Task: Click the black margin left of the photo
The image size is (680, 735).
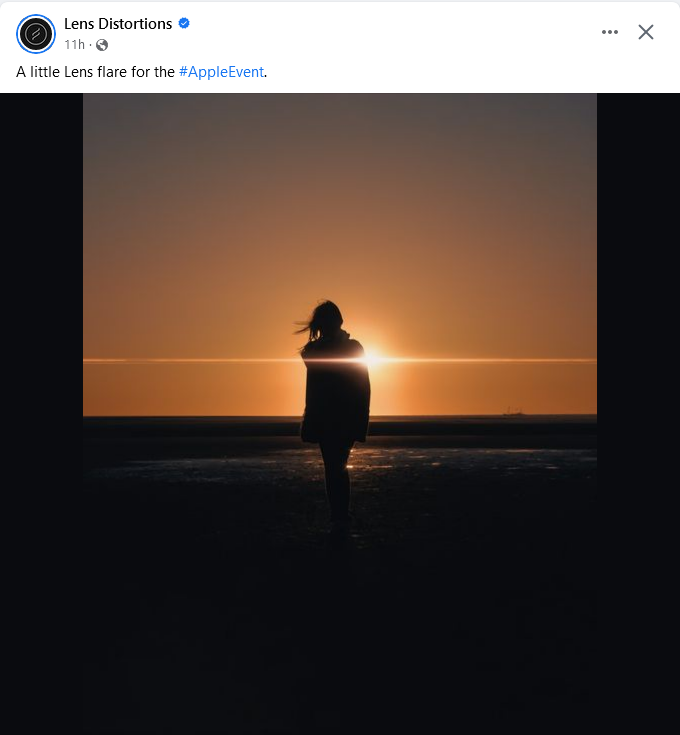Action: [40, 400]
